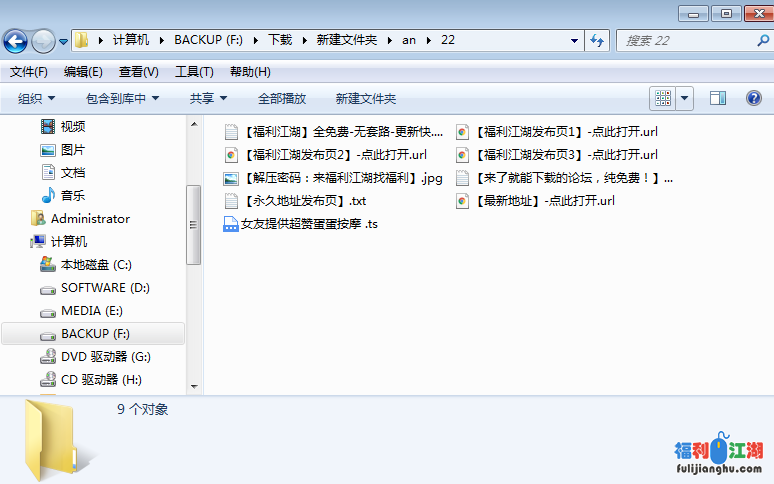The height and width of the screenshot is (484, 774).
Task: Expand the view options dropdown arrow
Action: pyautogui.click(x=685, y=98)
